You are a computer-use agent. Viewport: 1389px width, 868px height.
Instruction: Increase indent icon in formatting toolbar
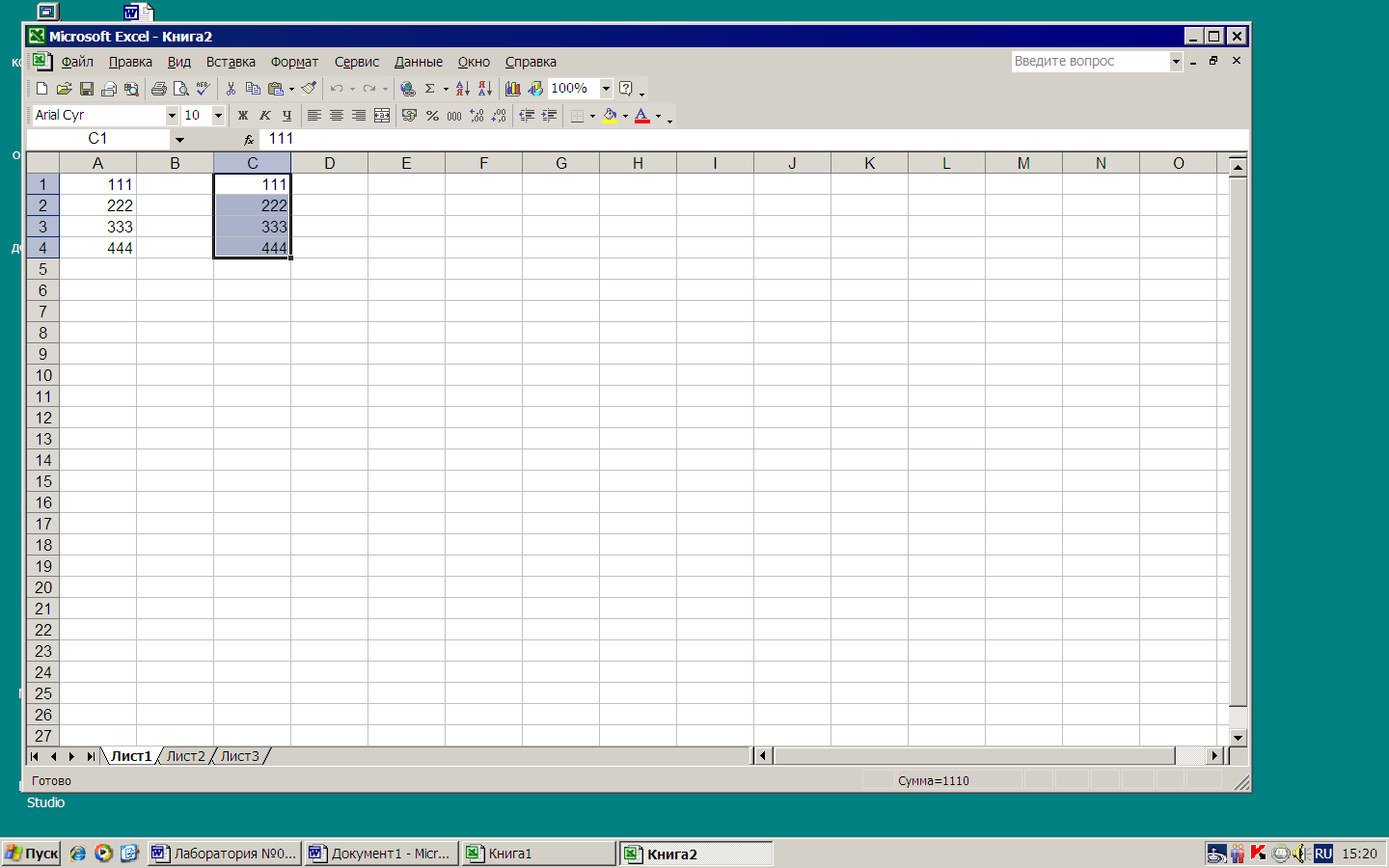click(x=549, y=116)
